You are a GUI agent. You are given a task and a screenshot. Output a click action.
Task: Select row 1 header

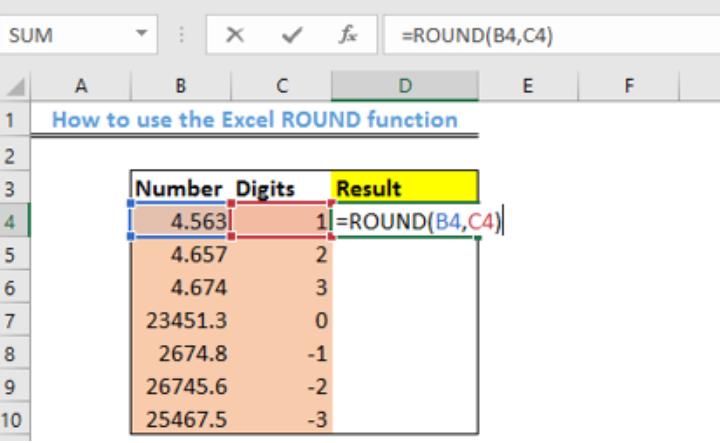pyautogui.click(x=15, y=120)
